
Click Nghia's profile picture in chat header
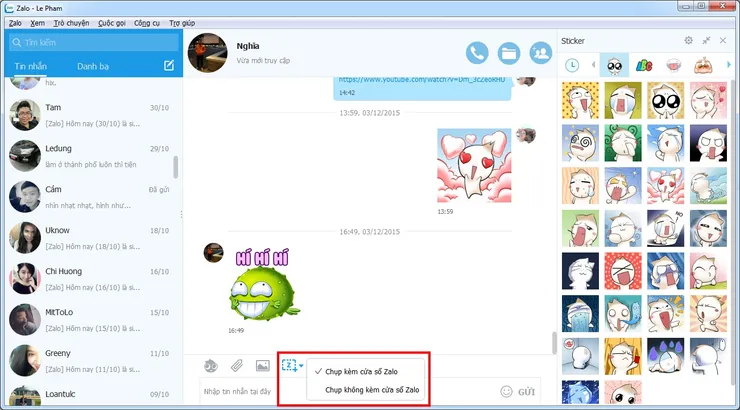coord(207,53)
